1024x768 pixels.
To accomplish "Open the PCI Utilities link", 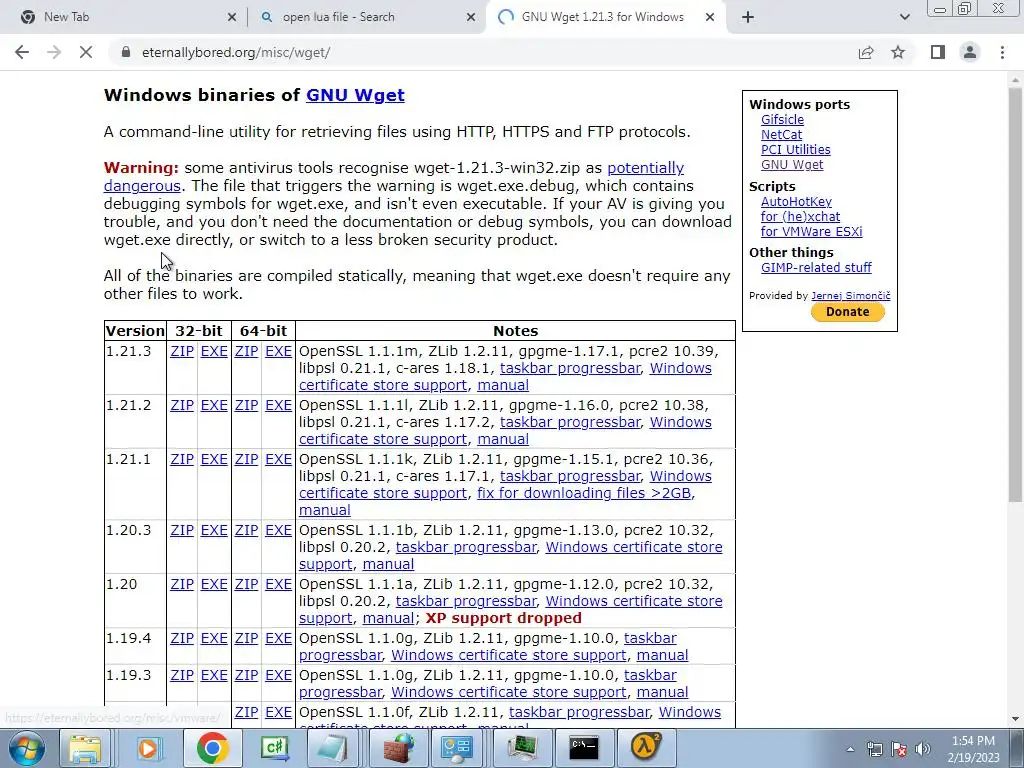I will tap(795, 150).
